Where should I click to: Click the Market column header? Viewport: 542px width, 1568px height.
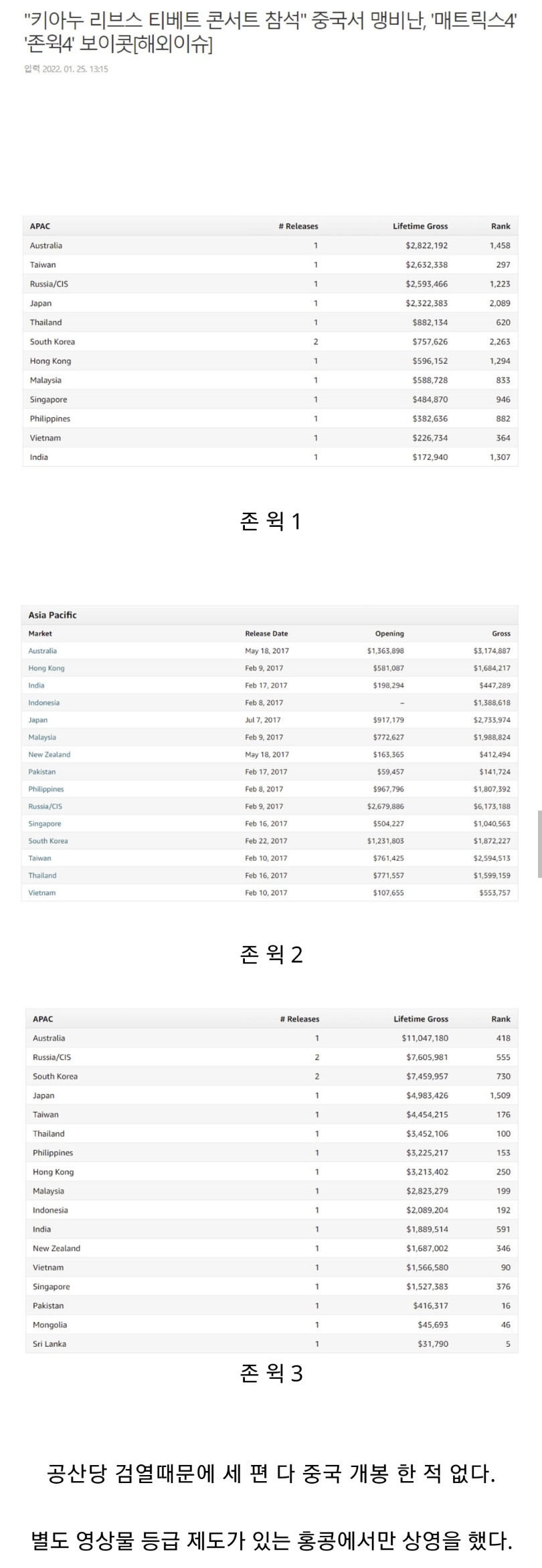pos(39,633)
